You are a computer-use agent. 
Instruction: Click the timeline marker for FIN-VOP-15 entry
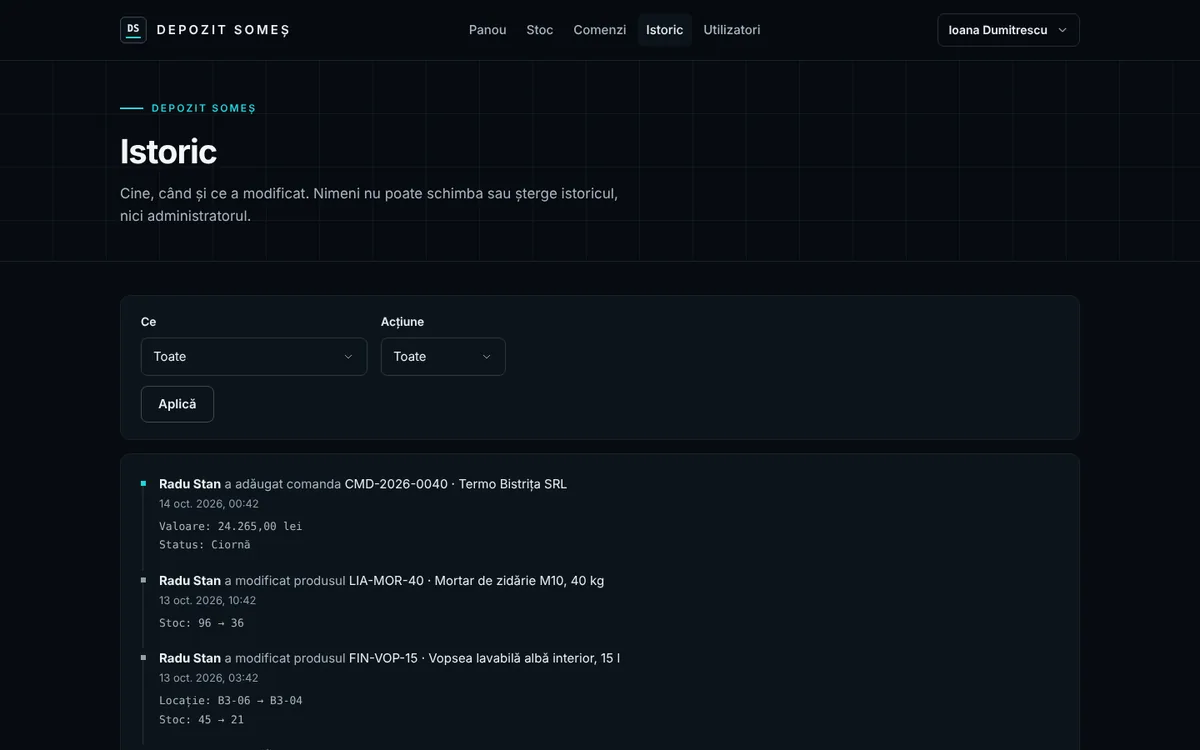[143, 658]
